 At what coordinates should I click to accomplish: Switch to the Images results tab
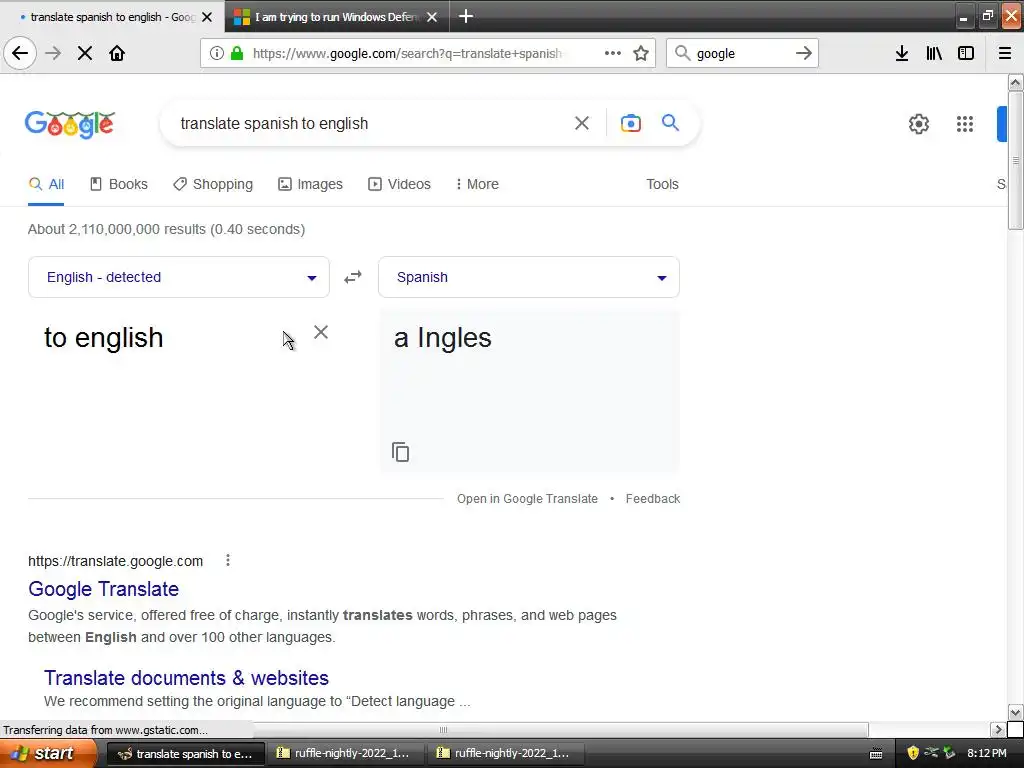tap(310, 184)
